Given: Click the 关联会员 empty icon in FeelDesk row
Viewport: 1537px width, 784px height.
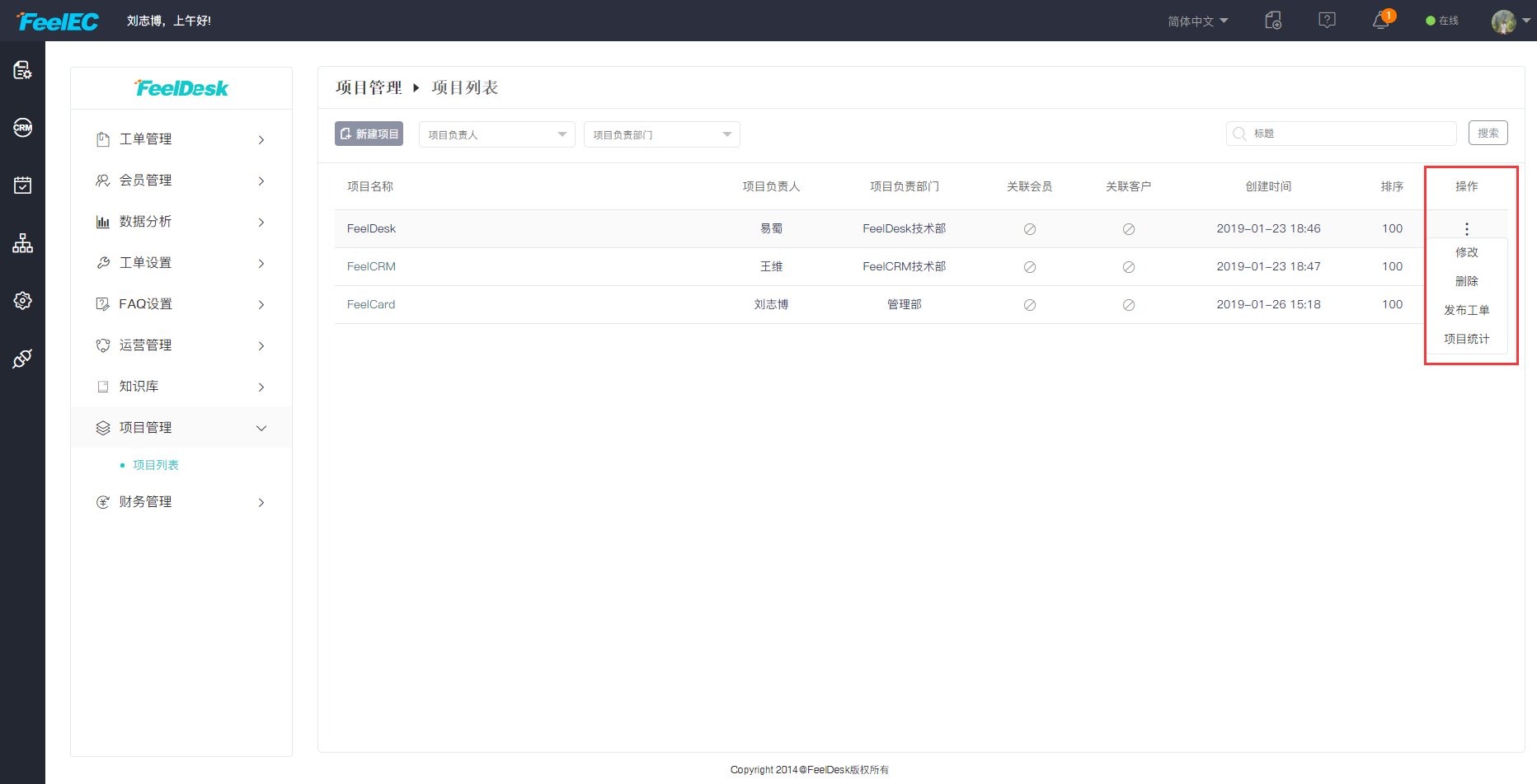Looking at the screenshot, I should pyautogui.click(x=1030, y=229).
